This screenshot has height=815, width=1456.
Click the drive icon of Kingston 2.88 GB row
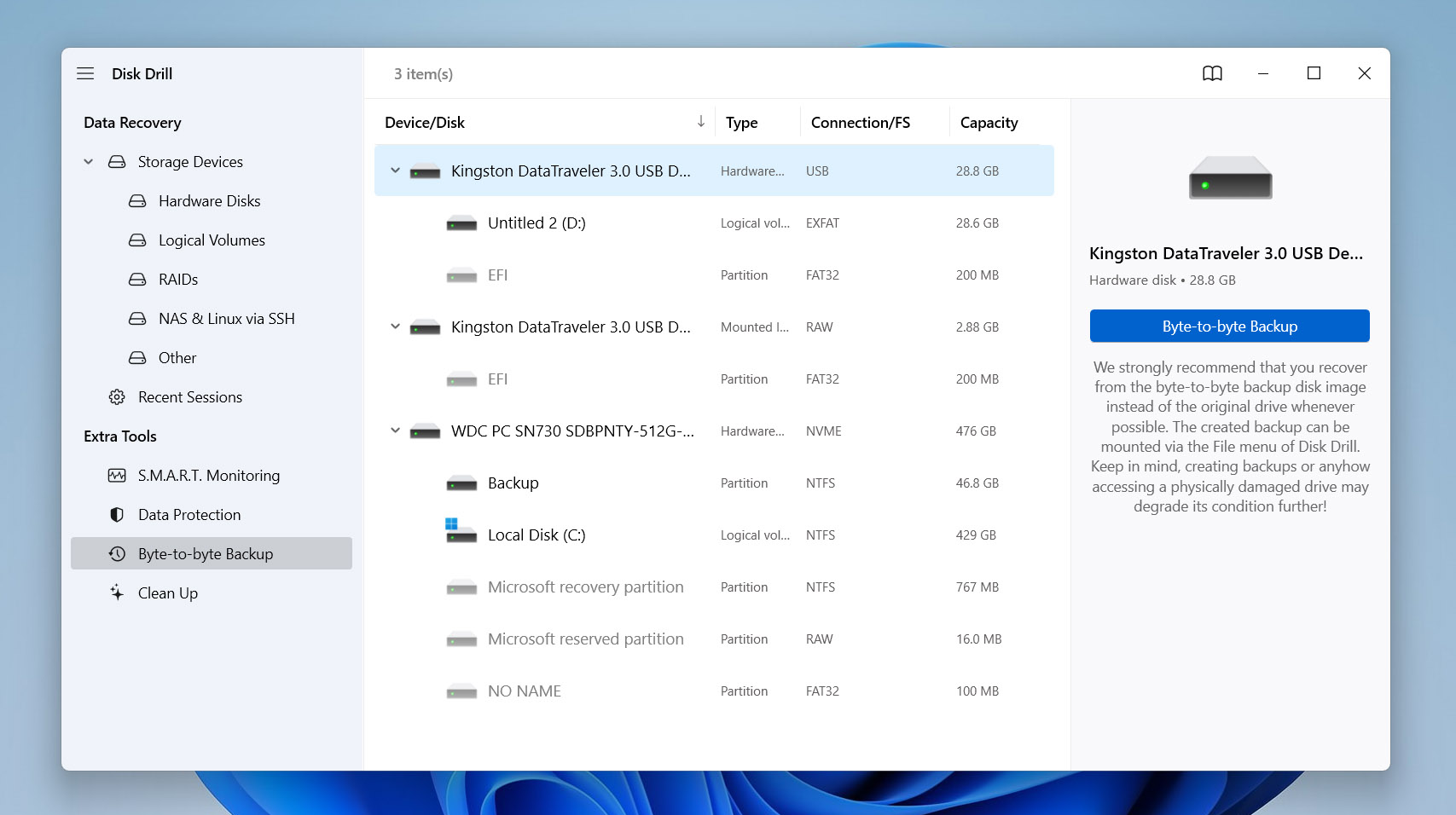pyautogui.click(x=425, y=327)
